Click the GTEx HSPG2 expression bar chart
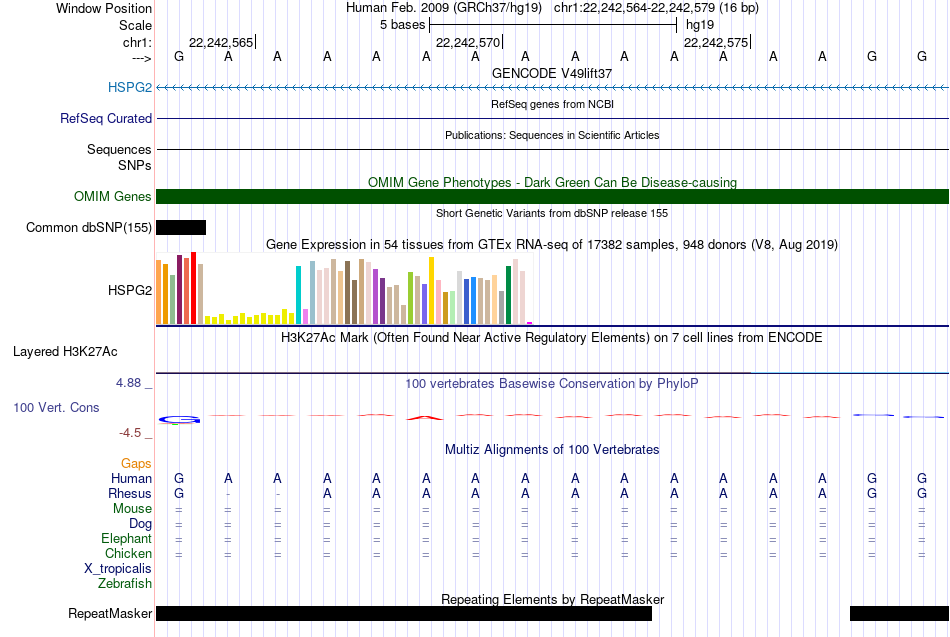 click(344, 289)
